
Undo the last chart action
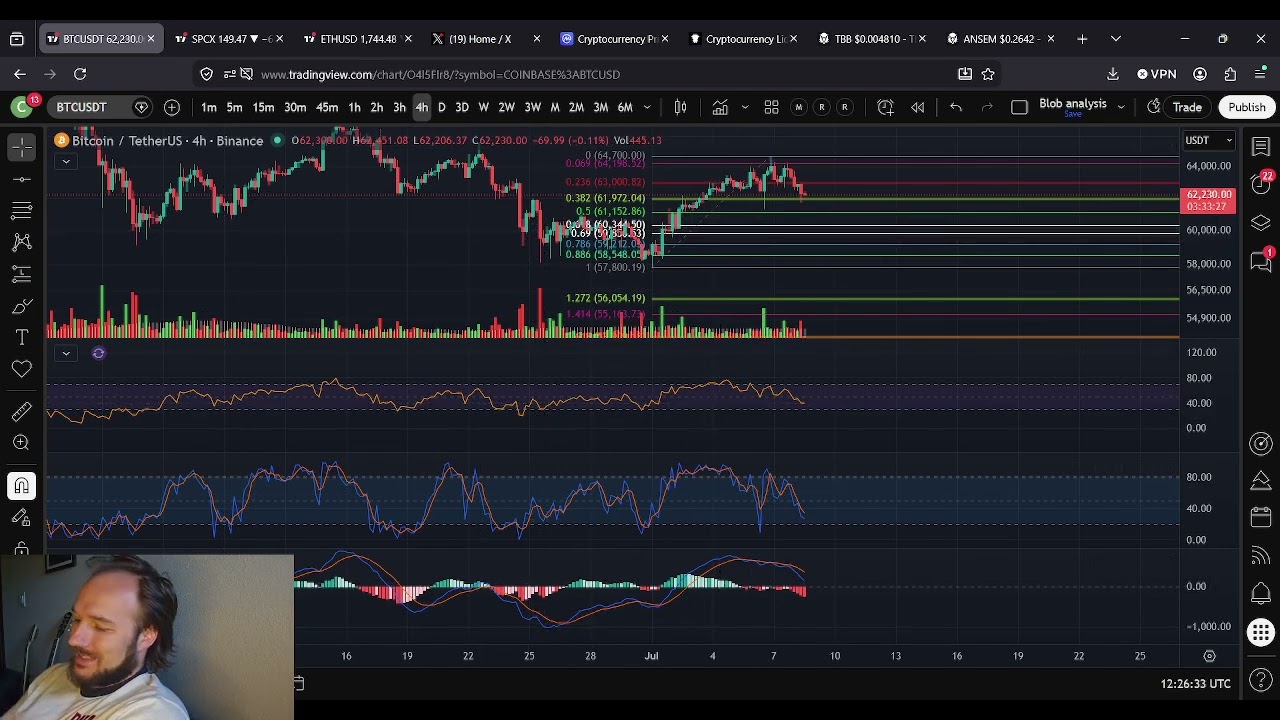tap(955, 107)
